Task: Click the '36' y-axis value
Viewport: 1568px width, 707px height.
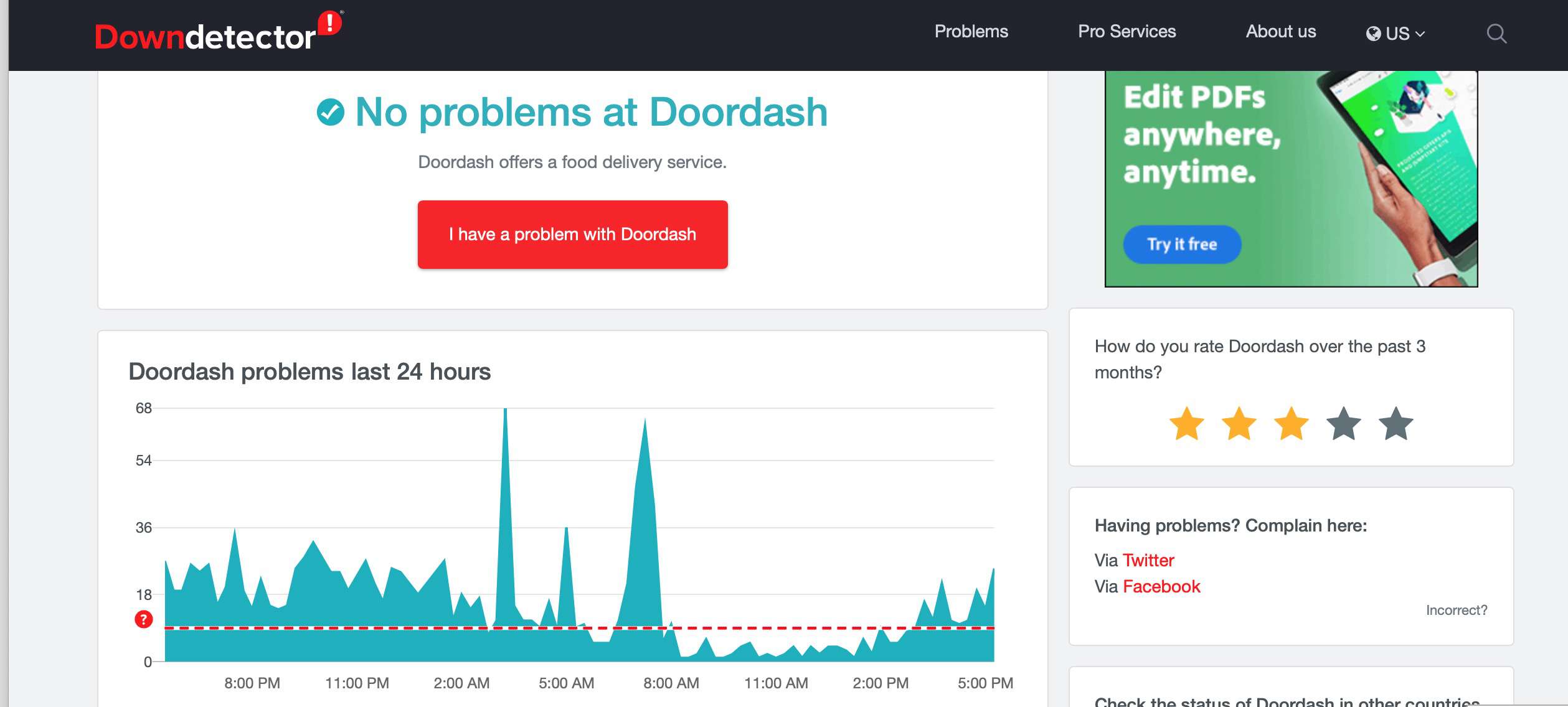Action: pos(144,528)
